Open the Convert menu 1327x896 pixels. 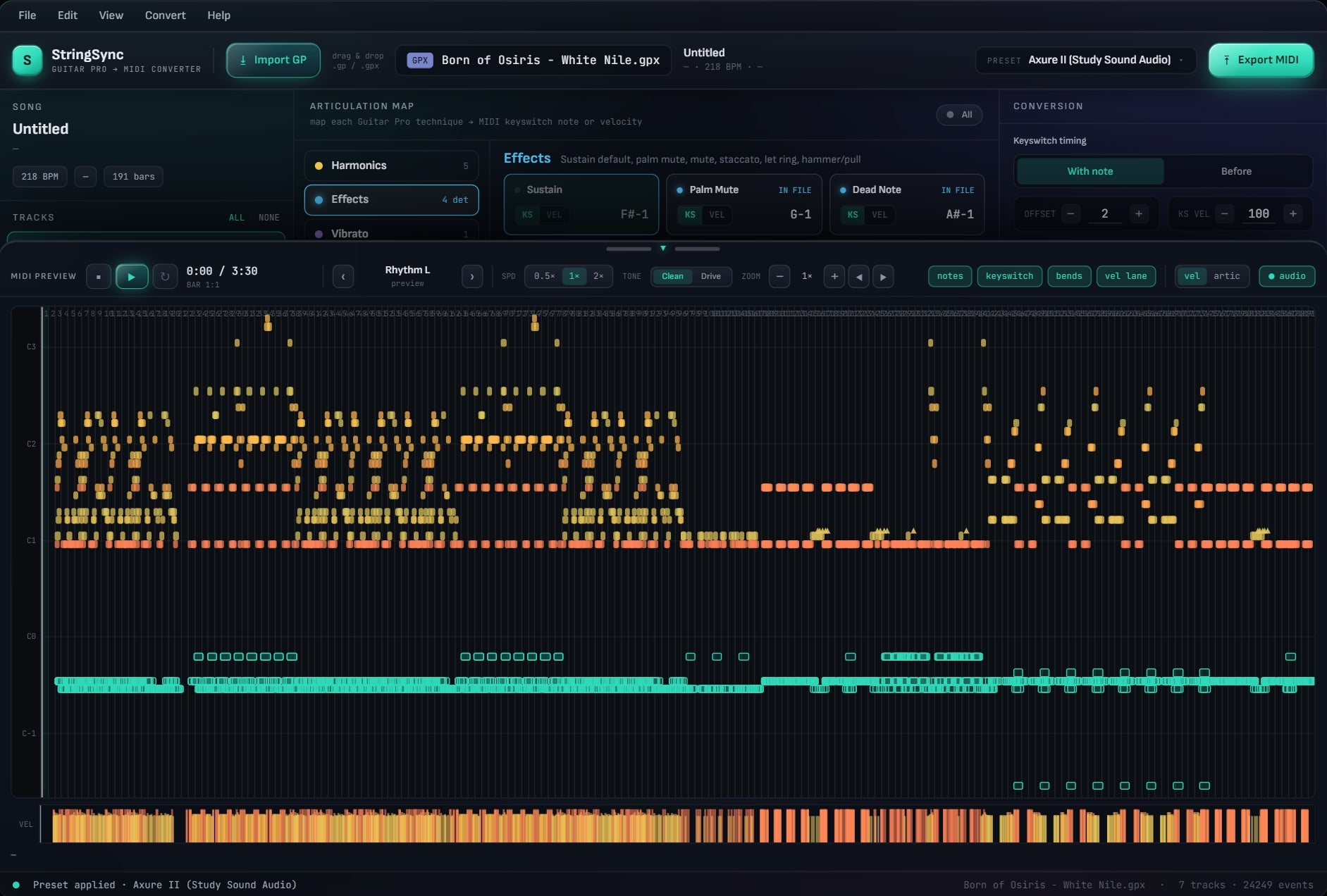(x=165, y=15)
